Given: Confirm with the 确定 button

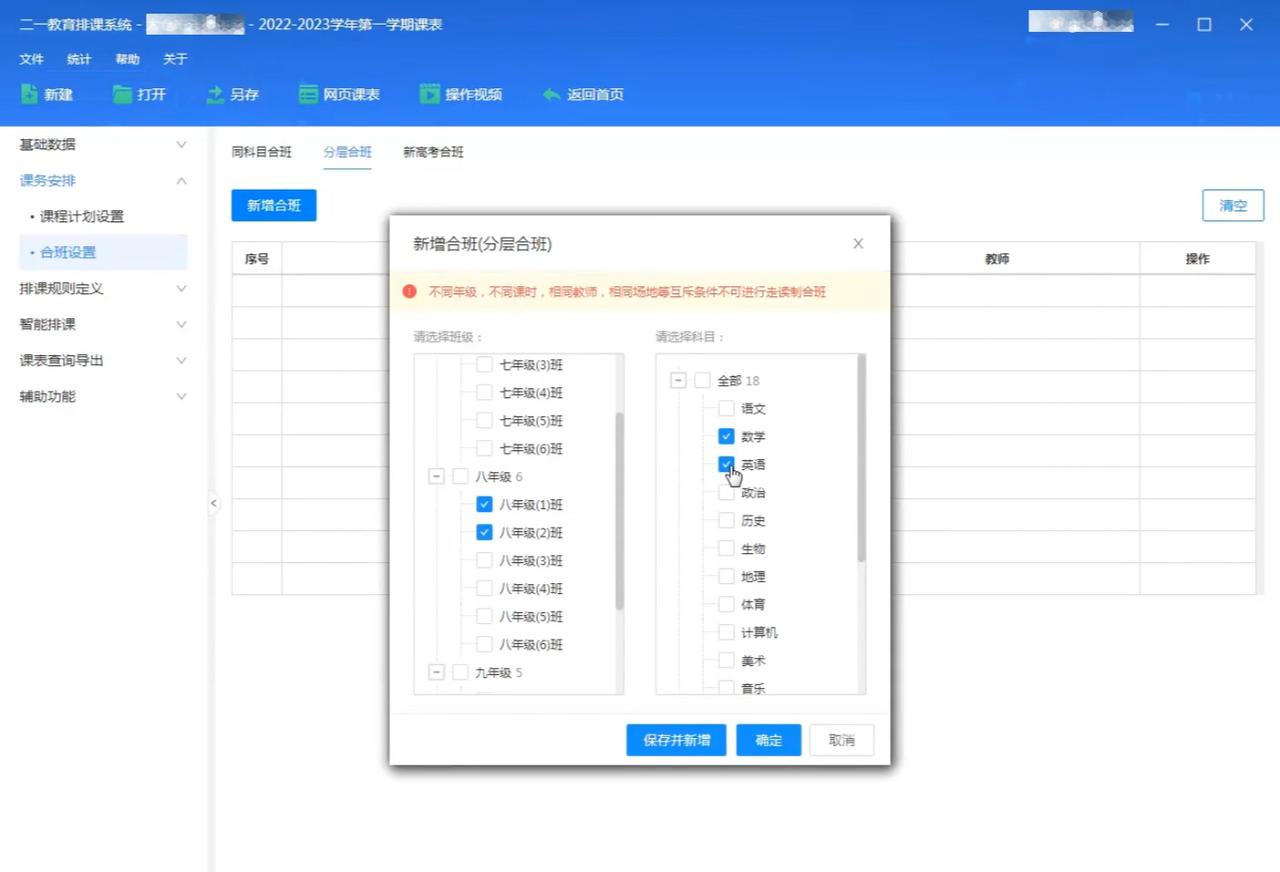Looking at the screenshot, I should point(769,741).
